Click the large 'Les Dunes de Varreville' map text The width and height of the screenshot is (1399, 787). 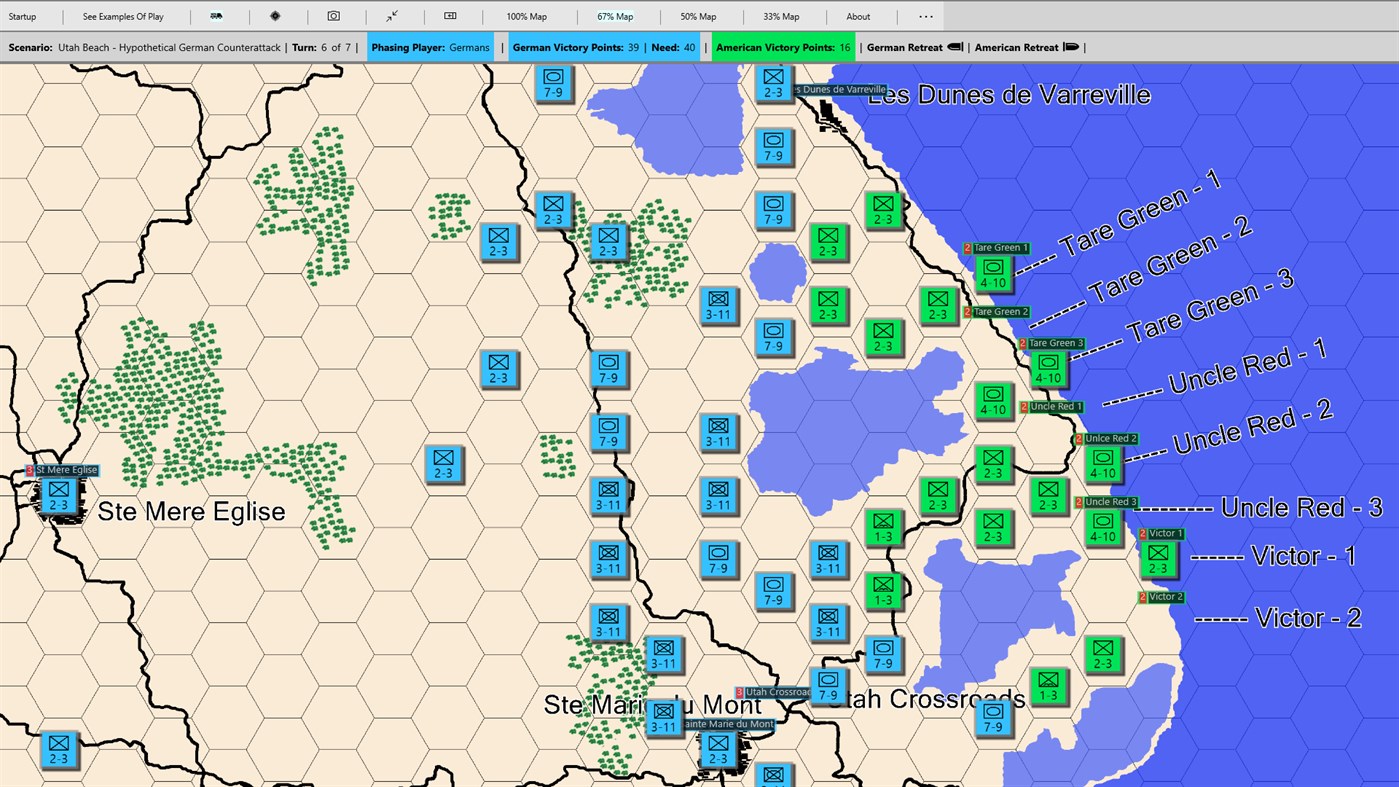[x=1009, y=95]
